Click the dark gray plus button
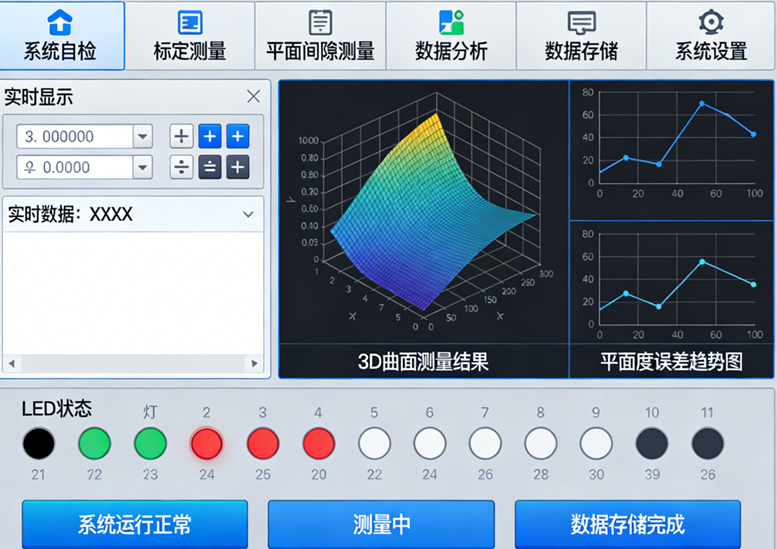 237,167
